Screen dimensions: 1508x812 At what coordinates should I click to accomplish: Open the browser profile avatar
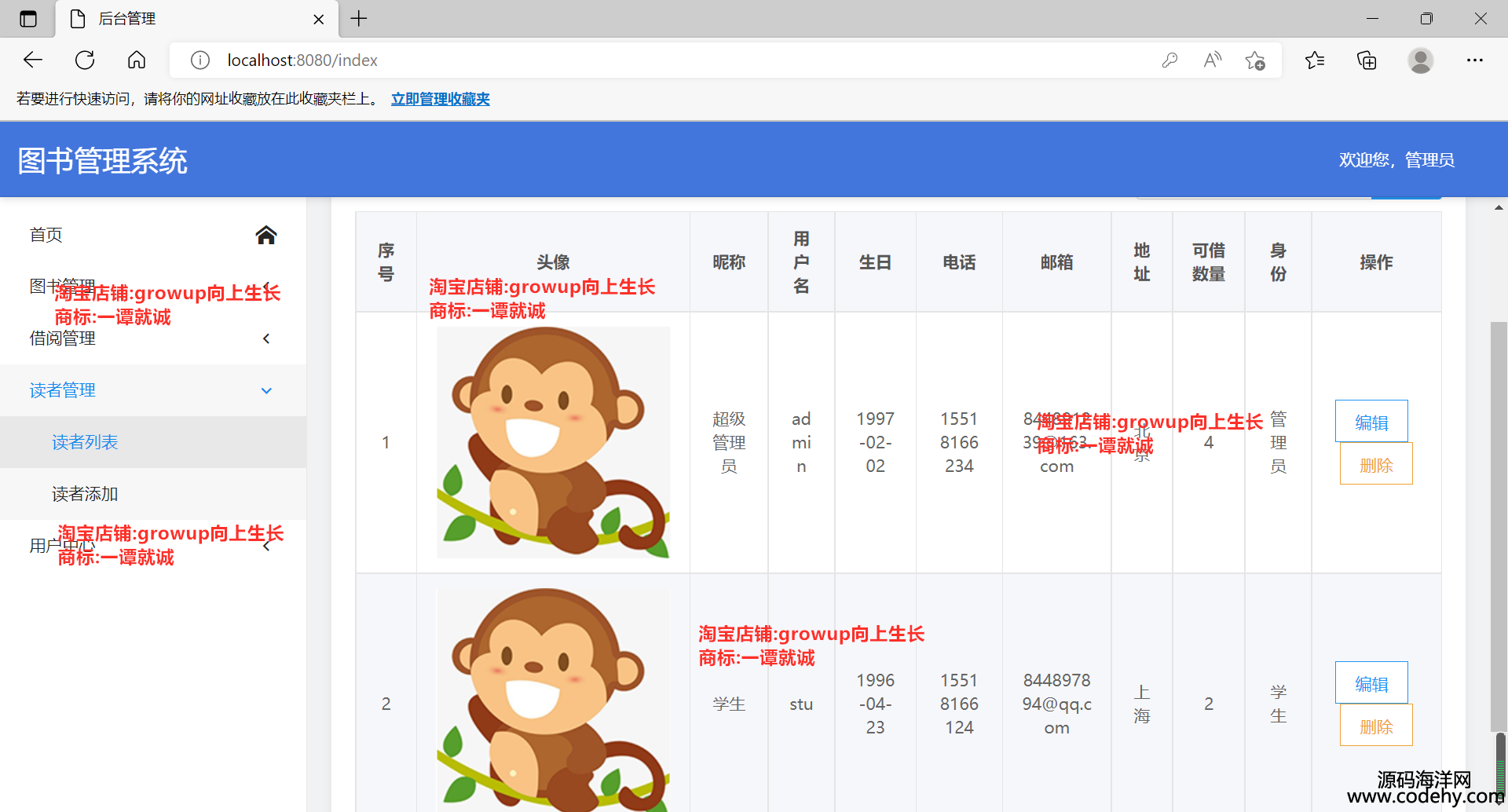(x=1420, y=60)
